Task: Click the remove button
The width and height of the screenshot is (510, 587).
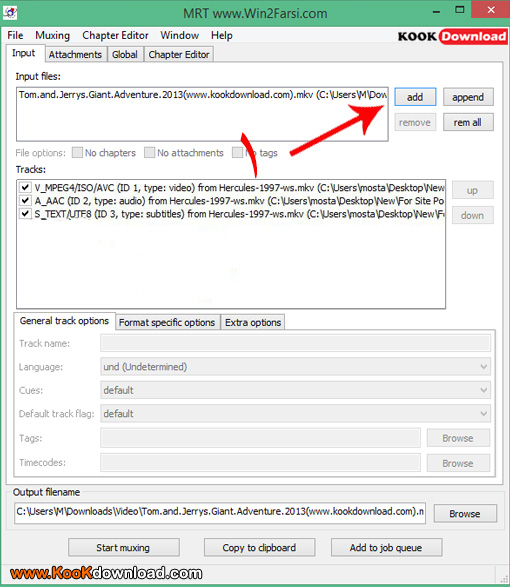Action: [415, 122]
